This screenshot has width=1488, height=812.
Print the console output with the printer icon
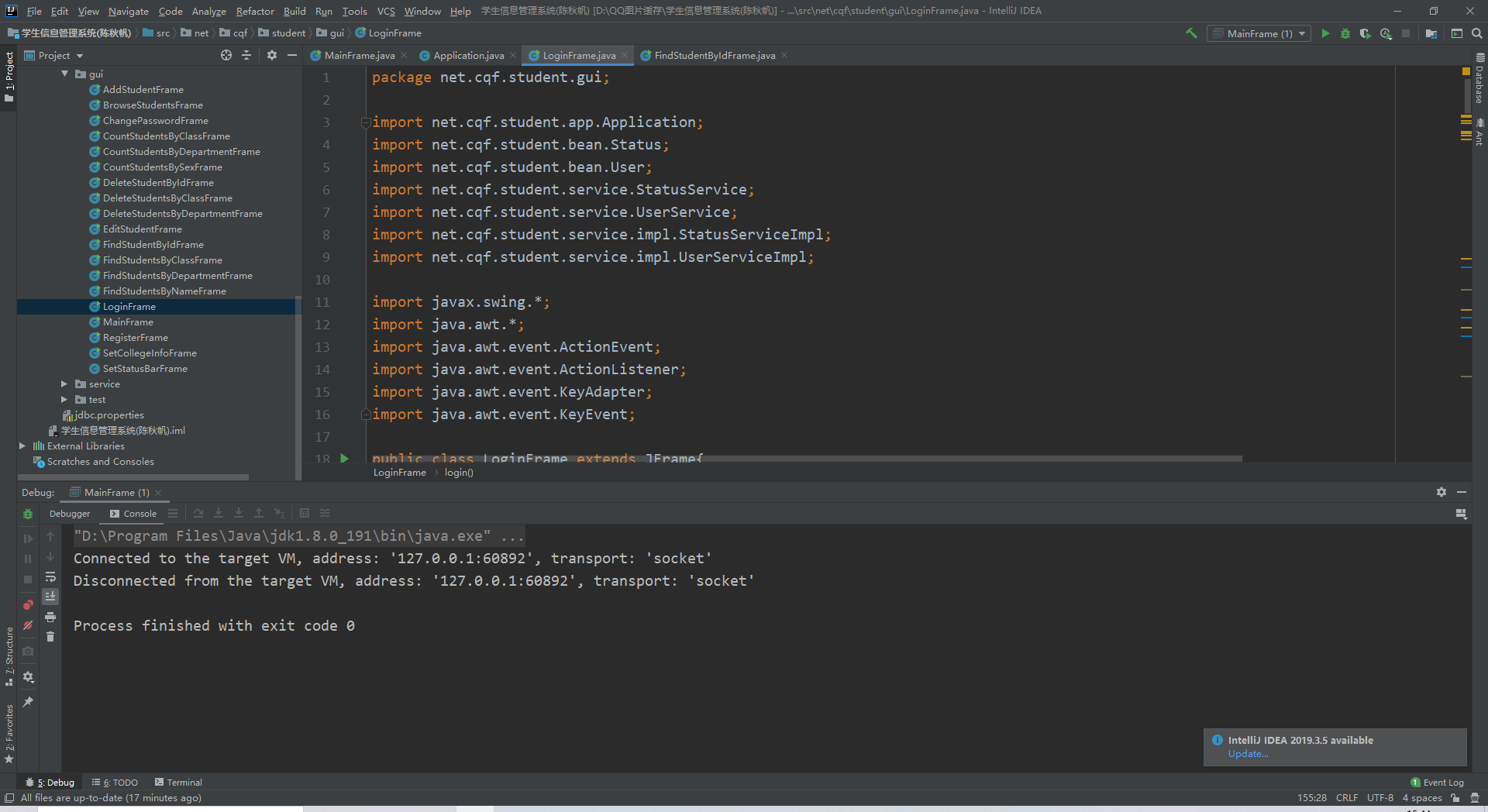click(50, 617)
